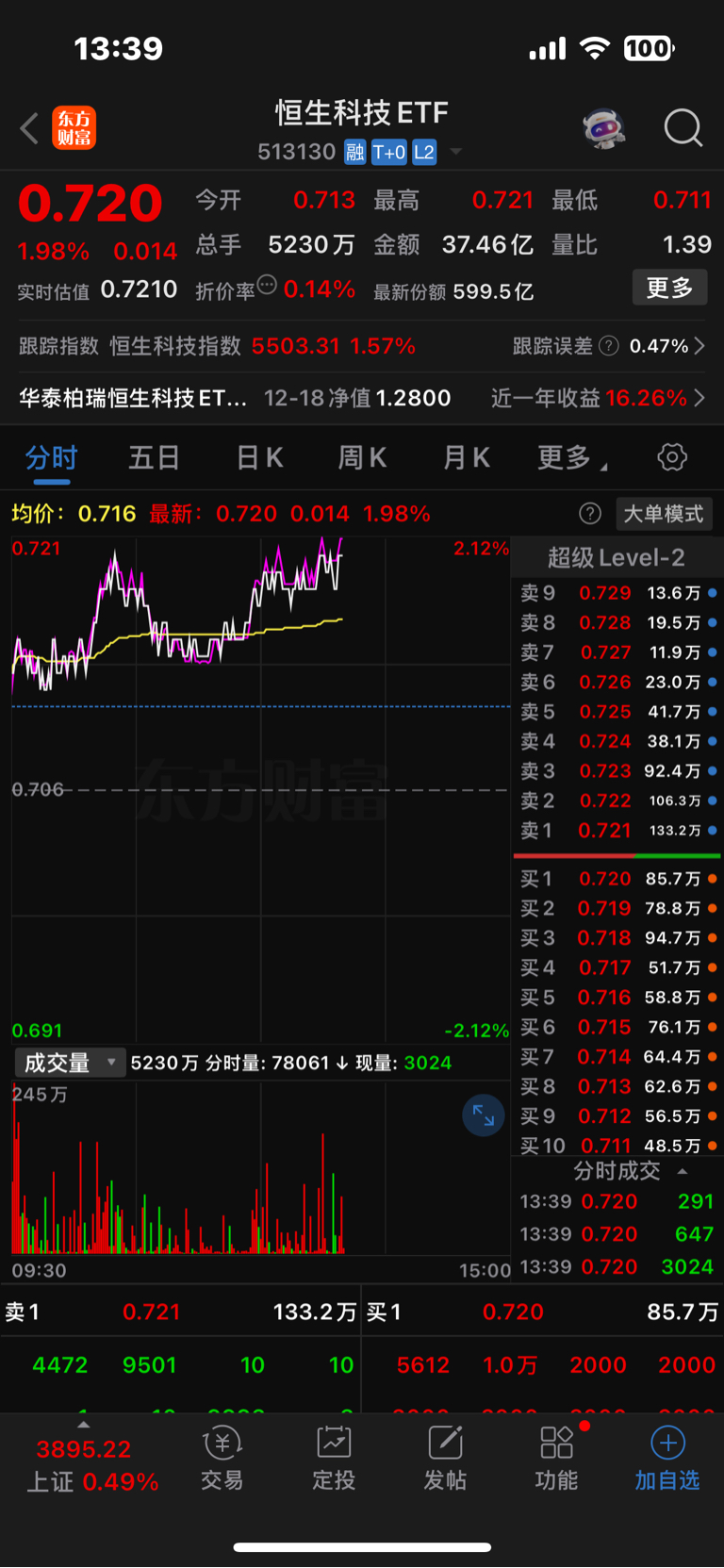Viewport: 724px width, 1568px height.
Task: Open chart settings gear icon
Action: [x=672, y=457]
